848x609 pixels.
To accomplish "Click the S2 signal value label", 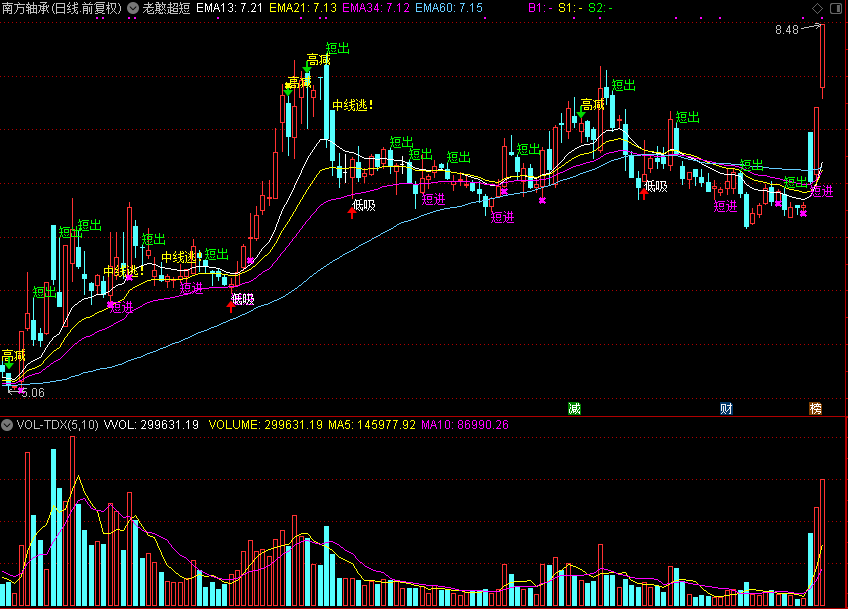I will click(600, 8).
